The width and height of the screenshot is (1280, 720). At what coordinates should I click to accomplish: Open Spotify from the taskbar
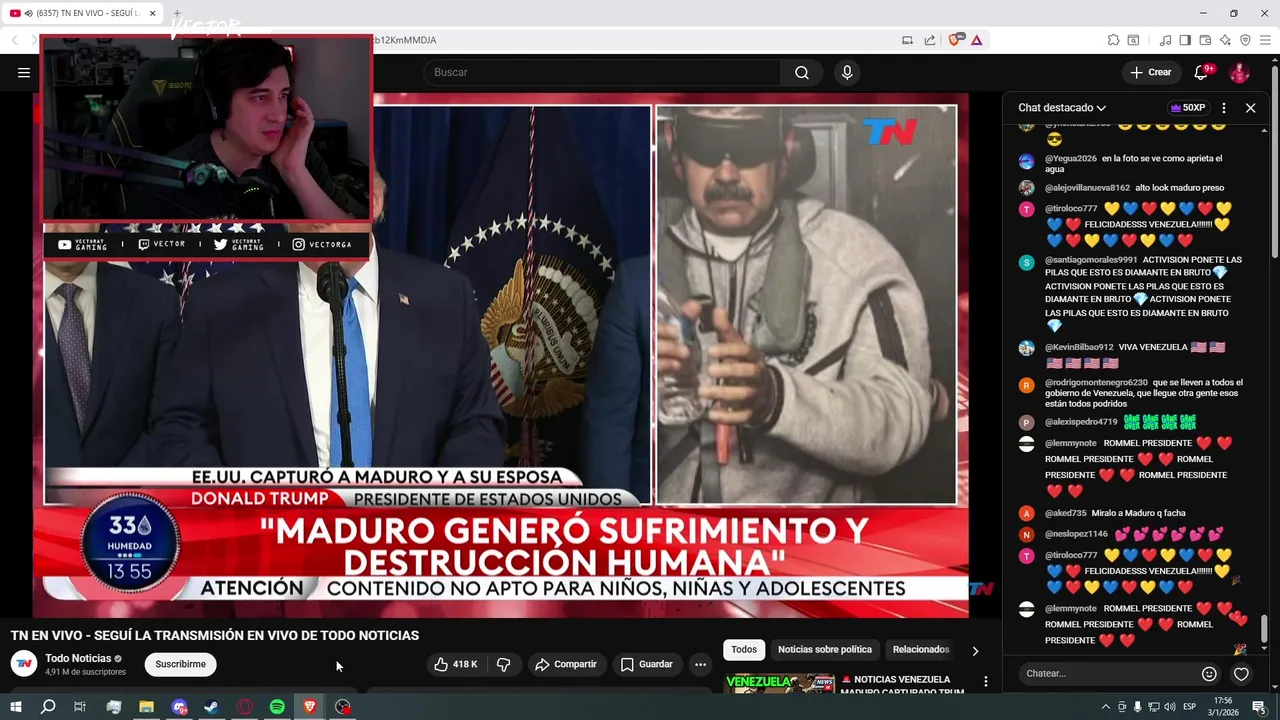point(277,707)
